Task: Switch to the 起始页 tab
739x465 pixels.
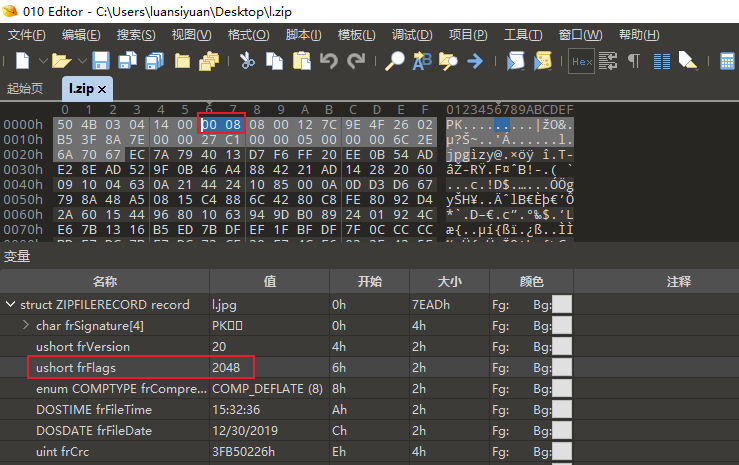Action: click(25, 89)
